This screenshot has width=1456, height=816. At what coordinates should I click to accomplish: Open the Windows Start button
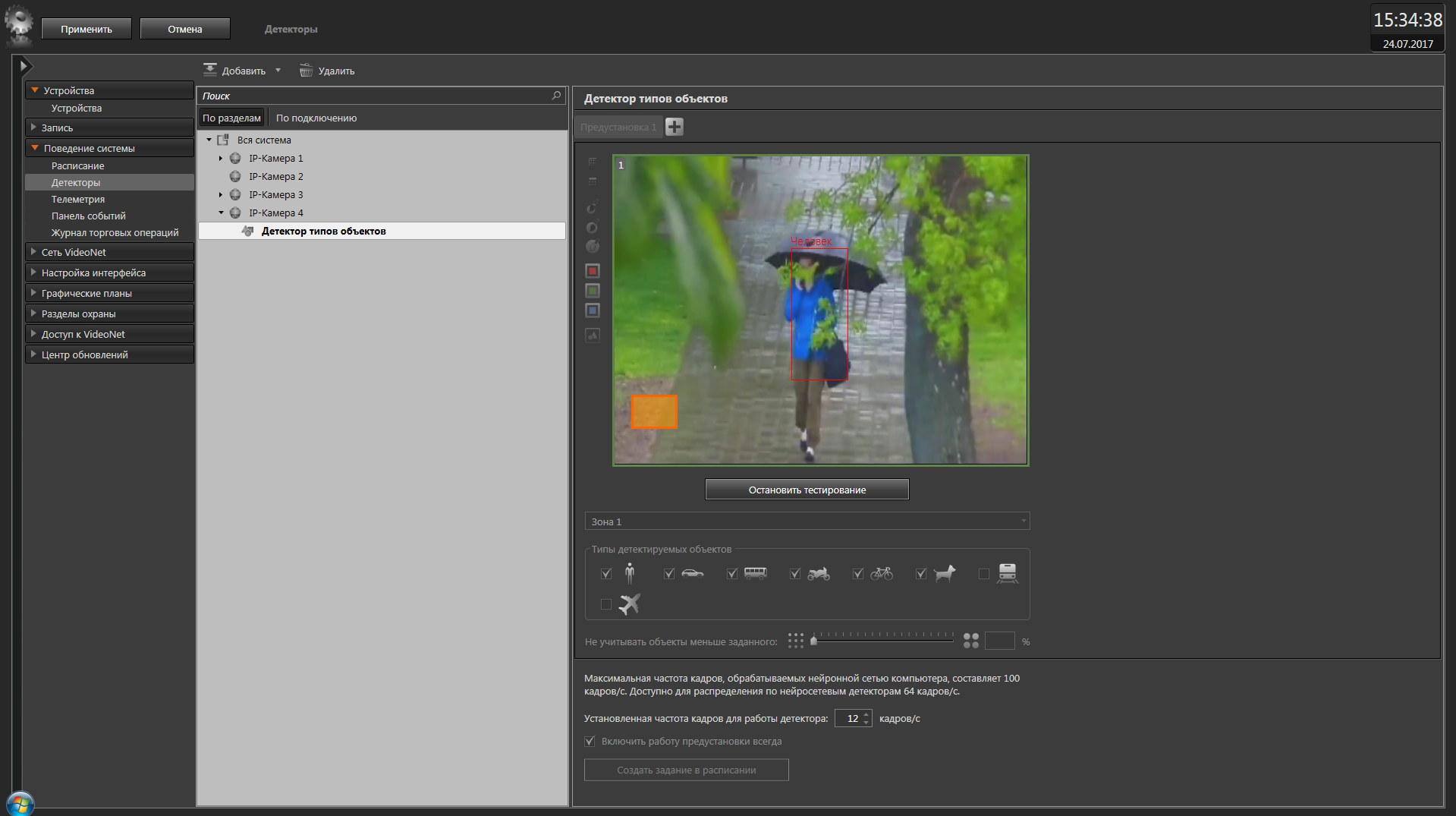point(20,804)
